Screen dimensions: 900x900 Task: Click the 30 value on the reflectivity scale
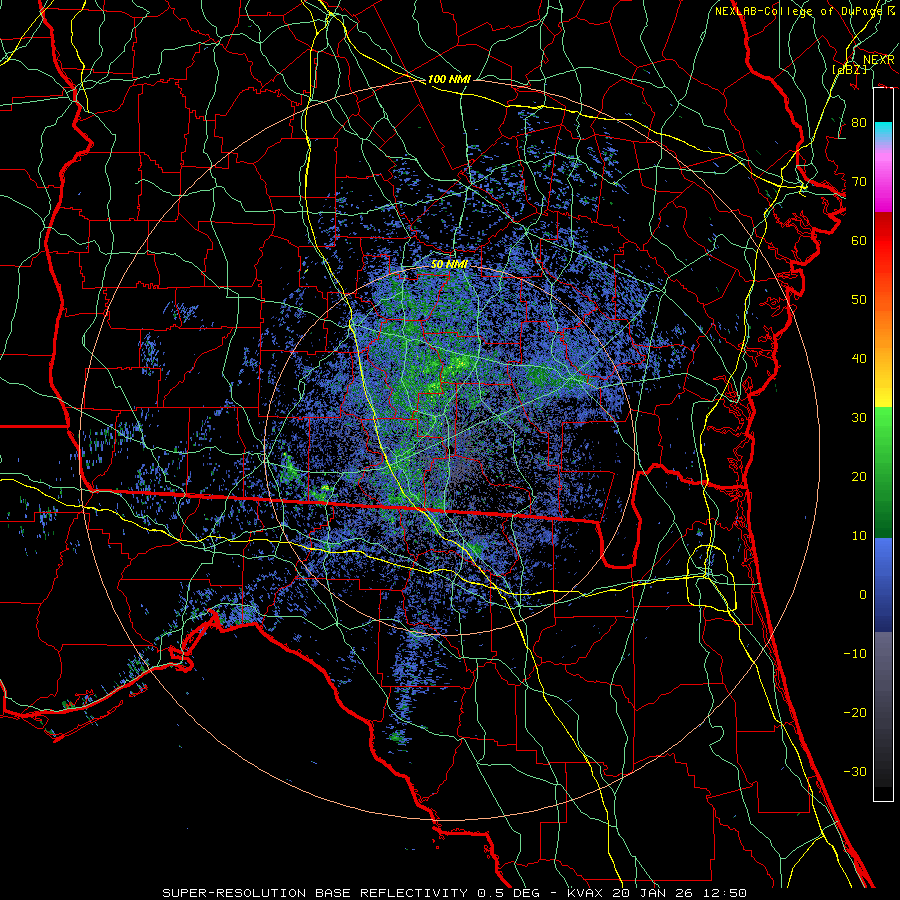pos(859,417)
